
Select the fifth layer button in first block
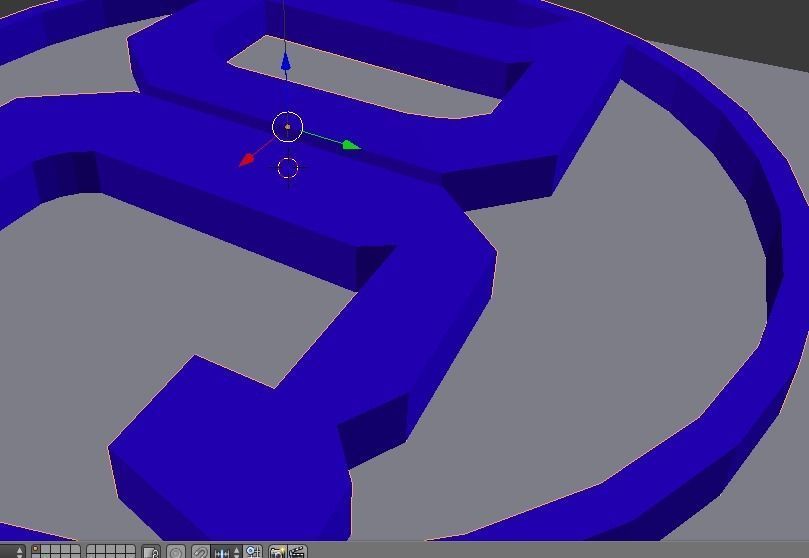(75, 550)
